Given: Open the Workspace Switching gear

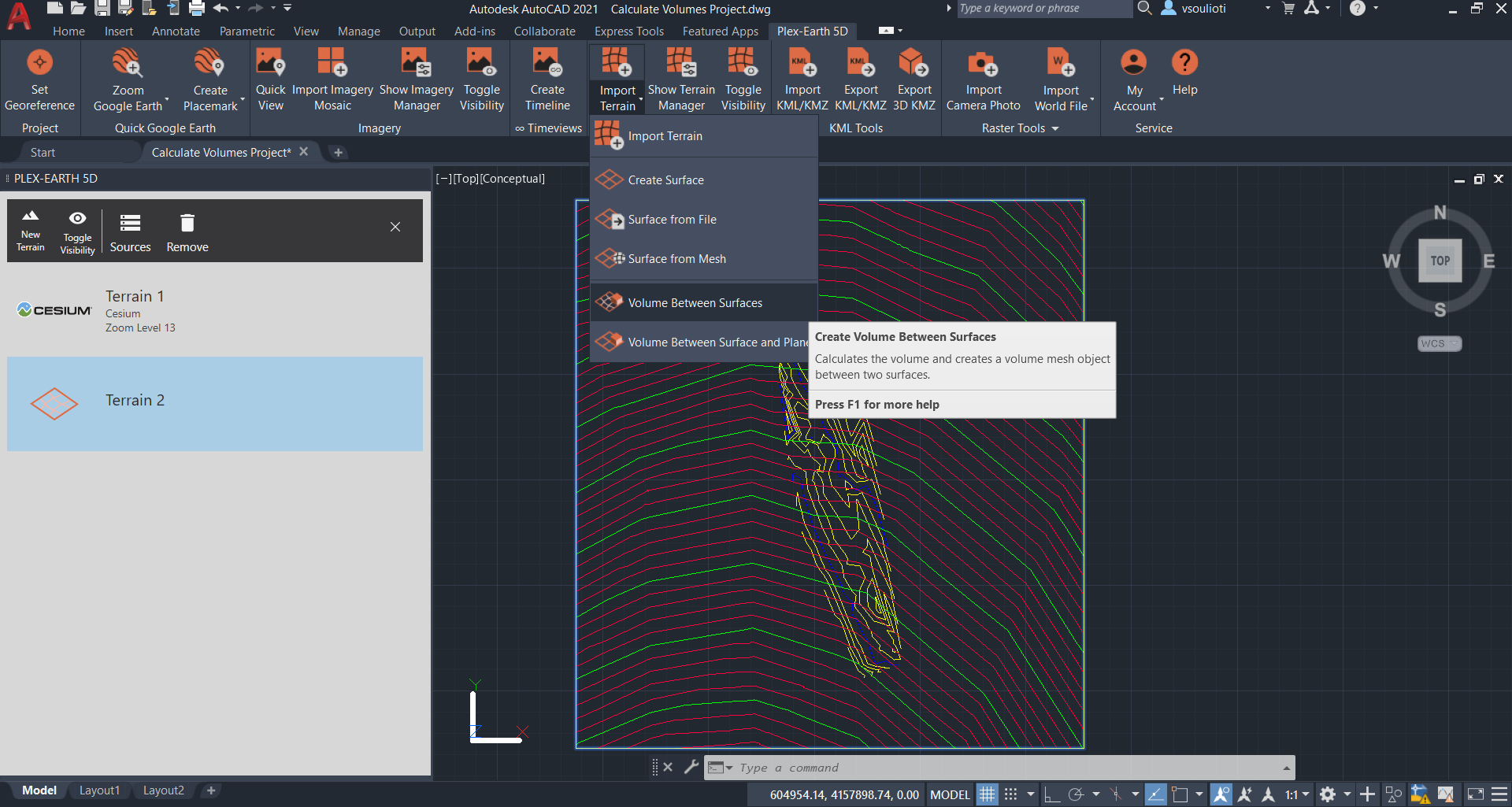Looking at the screenshot, I should (x=1328, y=794).
